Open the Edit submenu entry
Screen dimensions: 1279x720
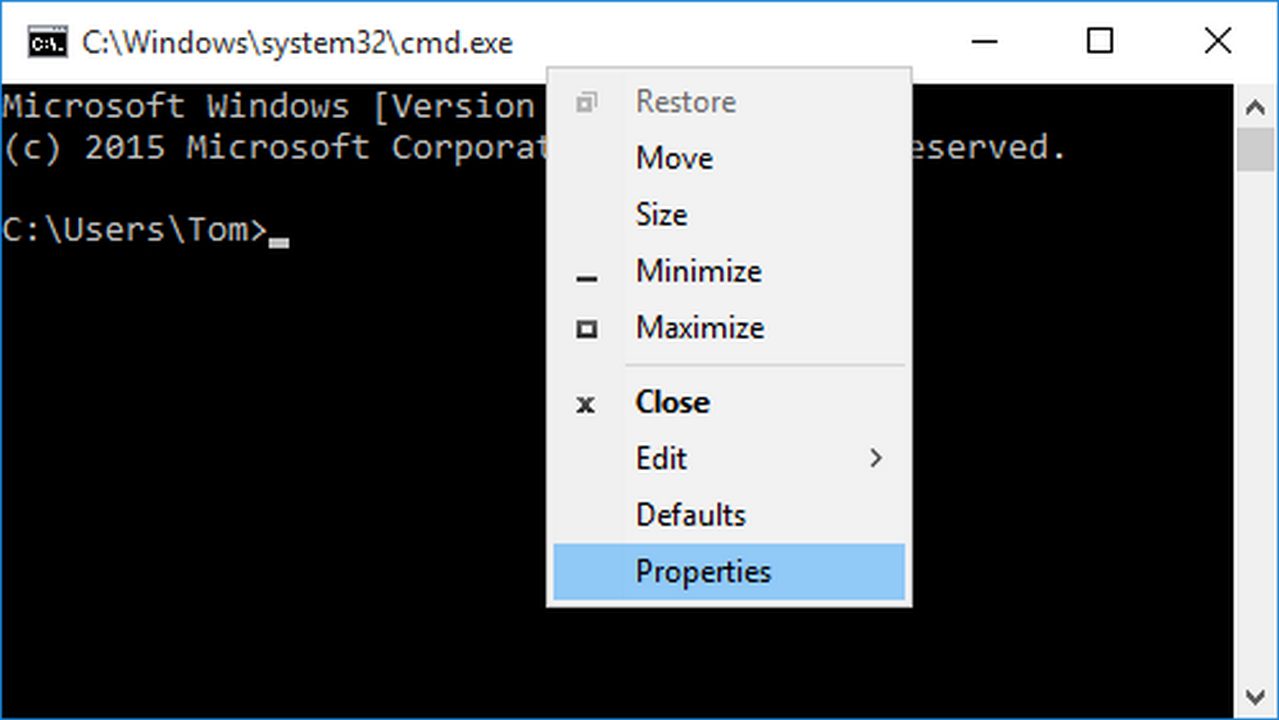pos(661,459)
